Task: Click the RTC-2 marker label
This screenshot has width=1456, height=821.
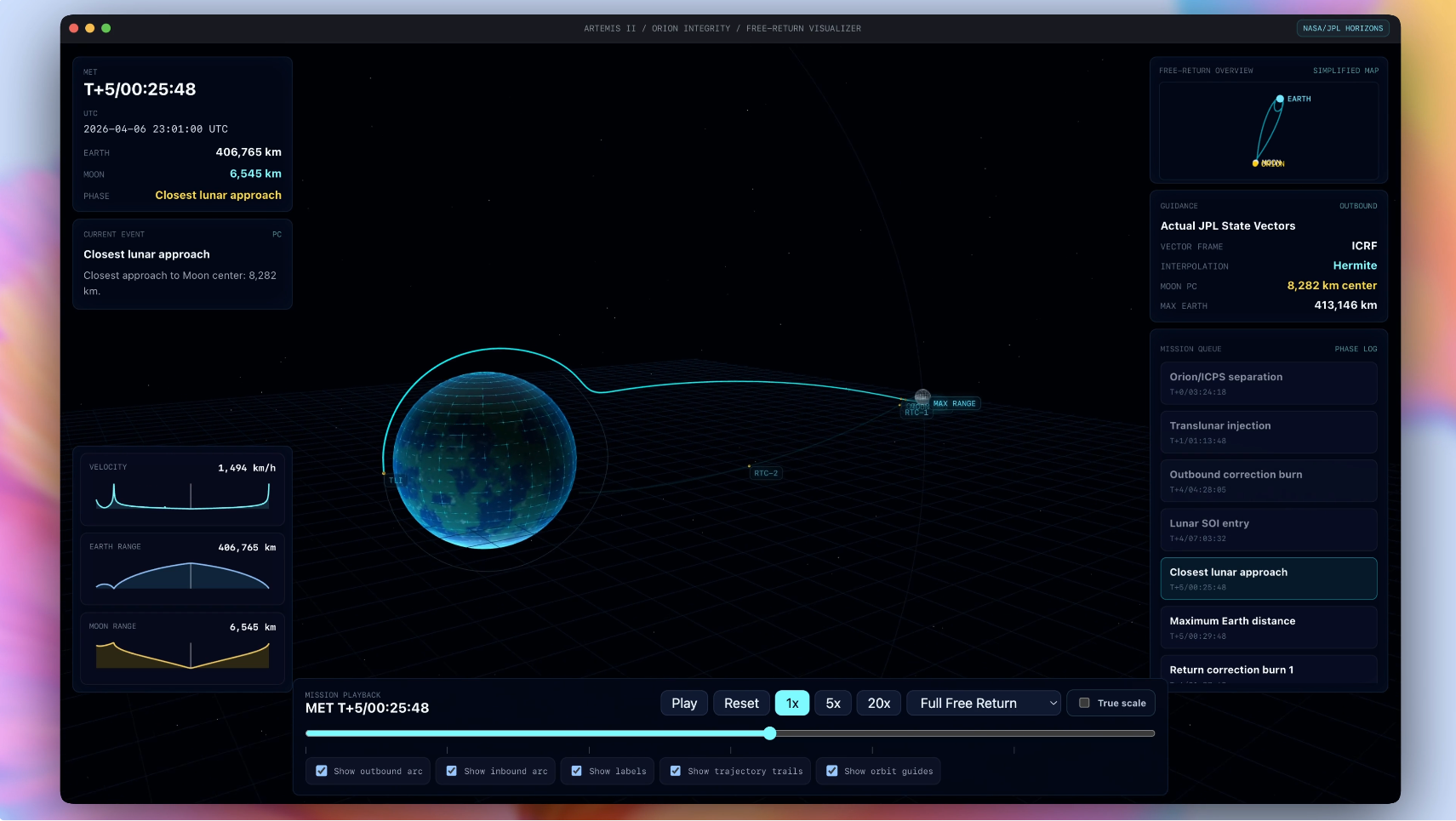Action: 766,473
